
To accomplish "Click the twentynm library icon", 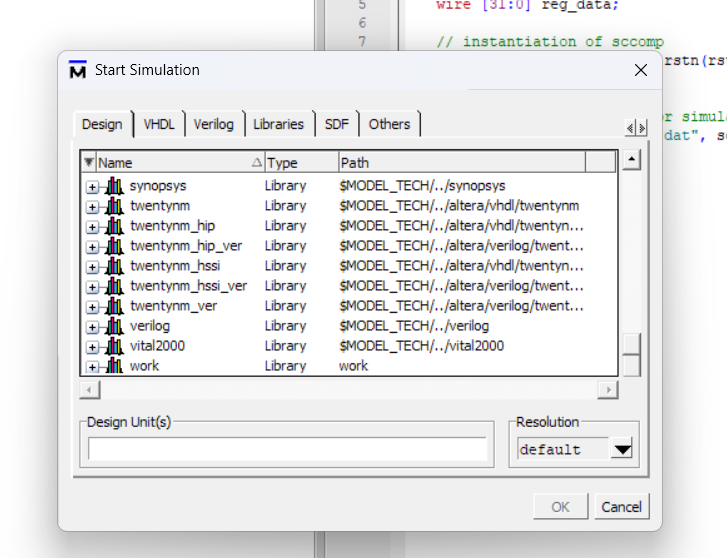I will (x=115, y=206).
